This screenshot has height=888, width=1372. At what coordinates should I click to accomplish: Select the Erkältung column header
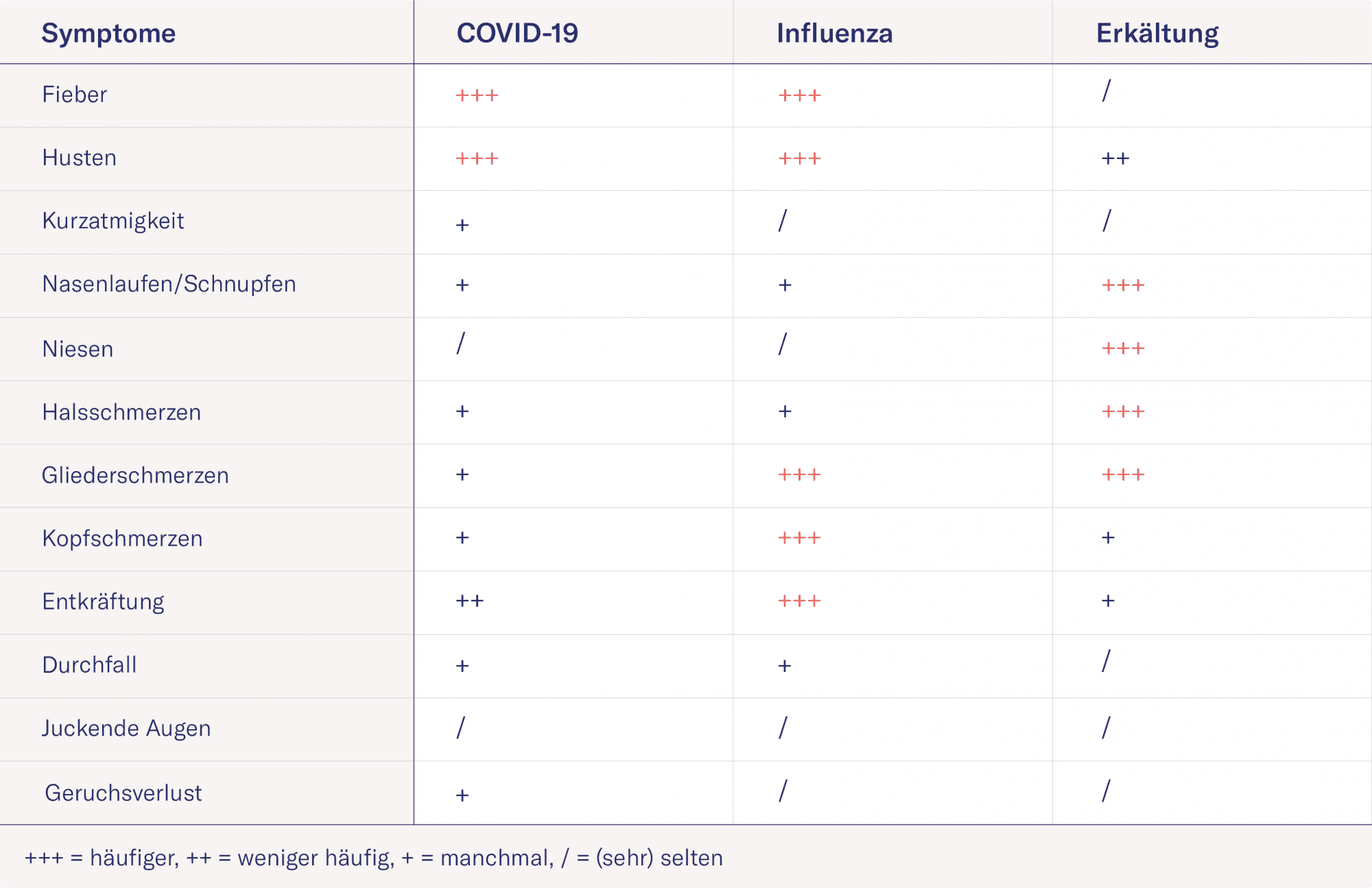point(1157,34)
